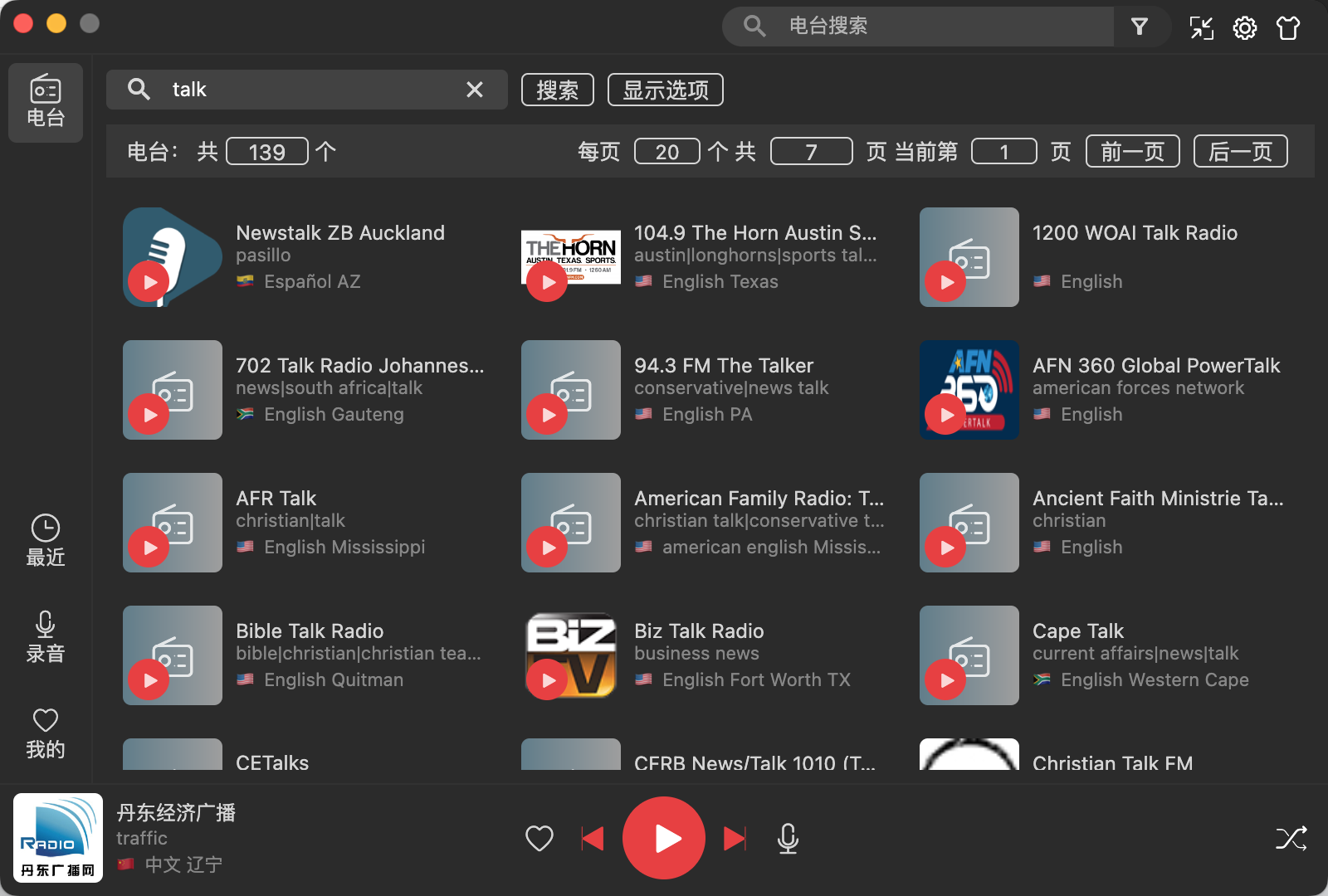Click the 丹东经济广播 now playing title
The width and height of the screenshot is (1328, 896).
coord(176,812)
